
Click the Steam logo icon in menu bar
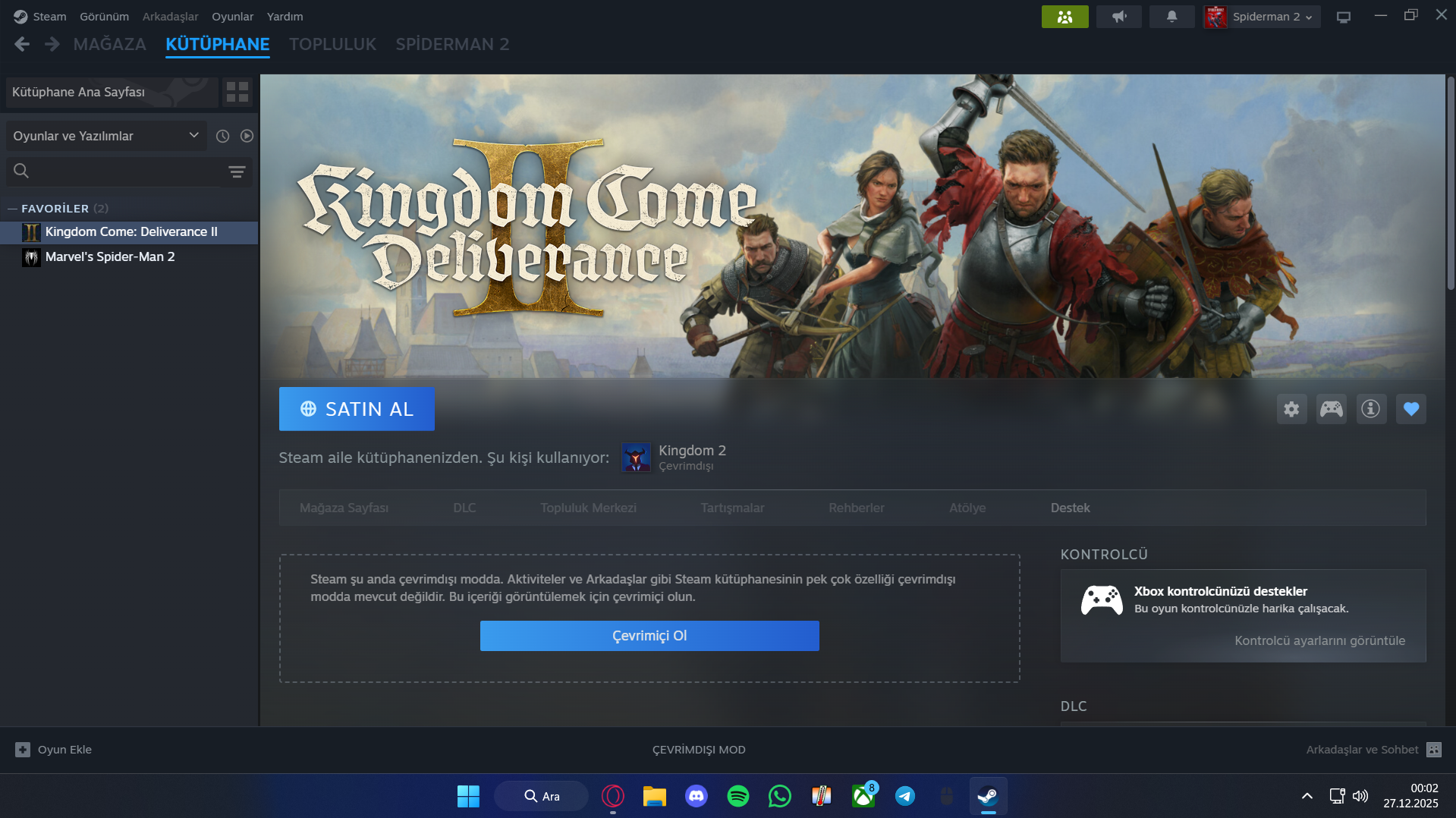pyautogui.click(x=20, y=17)
